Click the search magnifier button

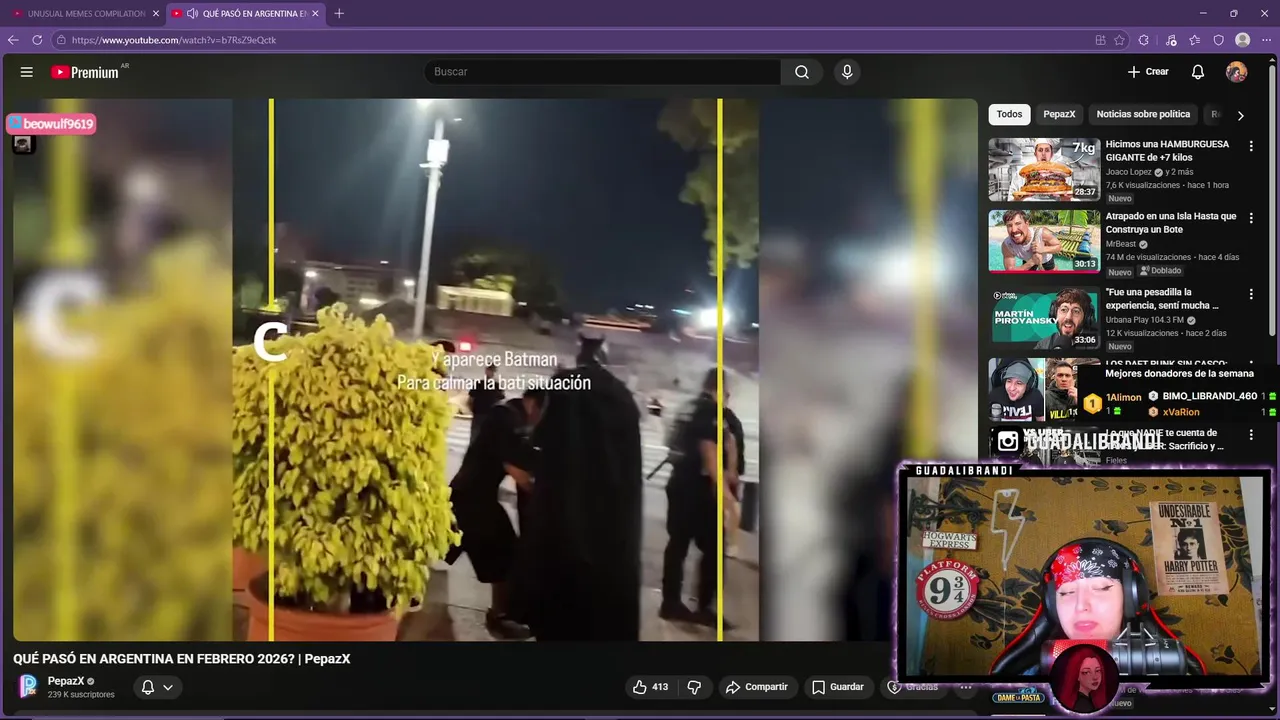pos(802,72)
